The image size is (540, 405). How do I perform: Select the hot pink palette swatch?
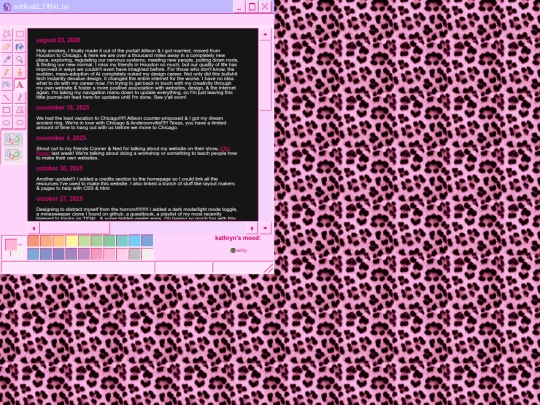point(97,254)
